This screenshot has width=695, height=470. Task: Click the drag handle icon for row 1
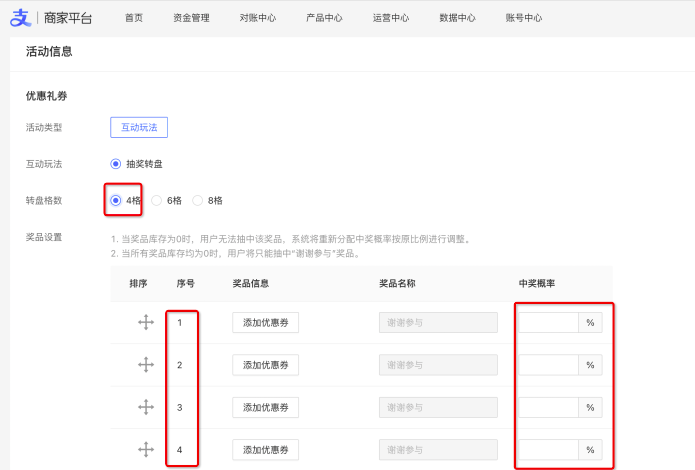(145, 323)
